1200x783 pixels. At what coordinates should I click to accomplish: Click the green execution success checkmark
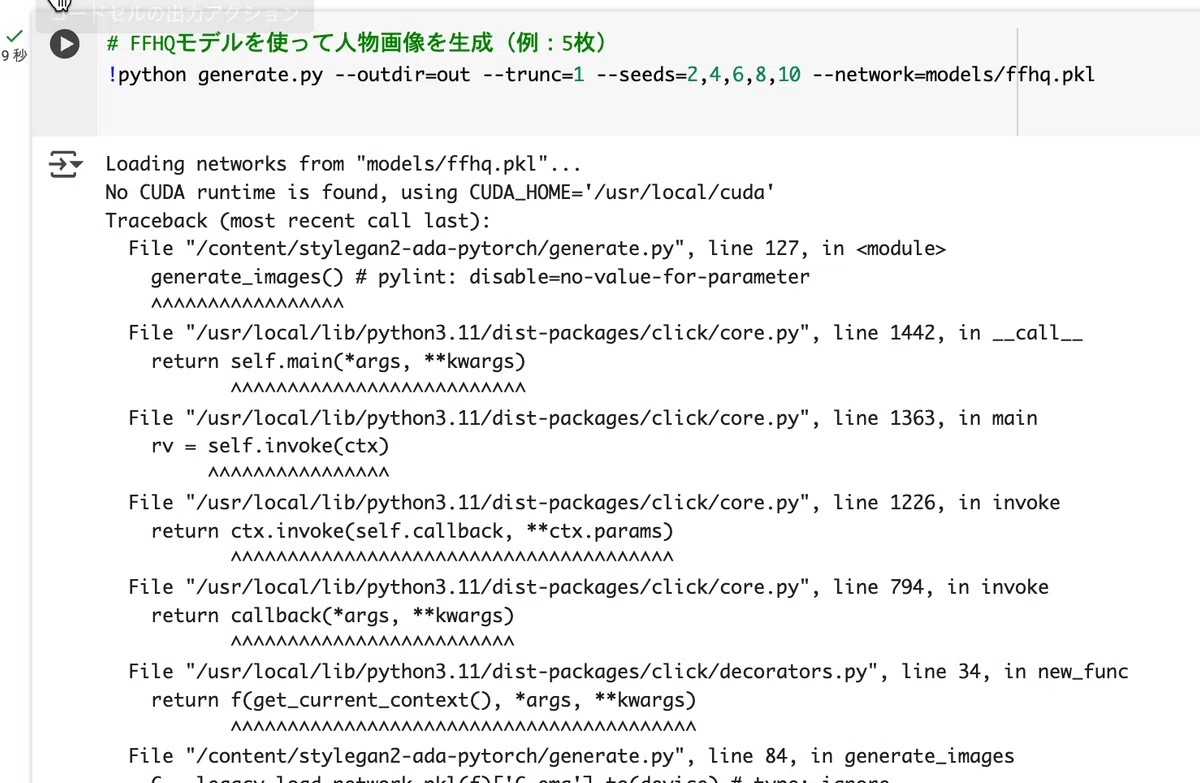tap(14, 35)
